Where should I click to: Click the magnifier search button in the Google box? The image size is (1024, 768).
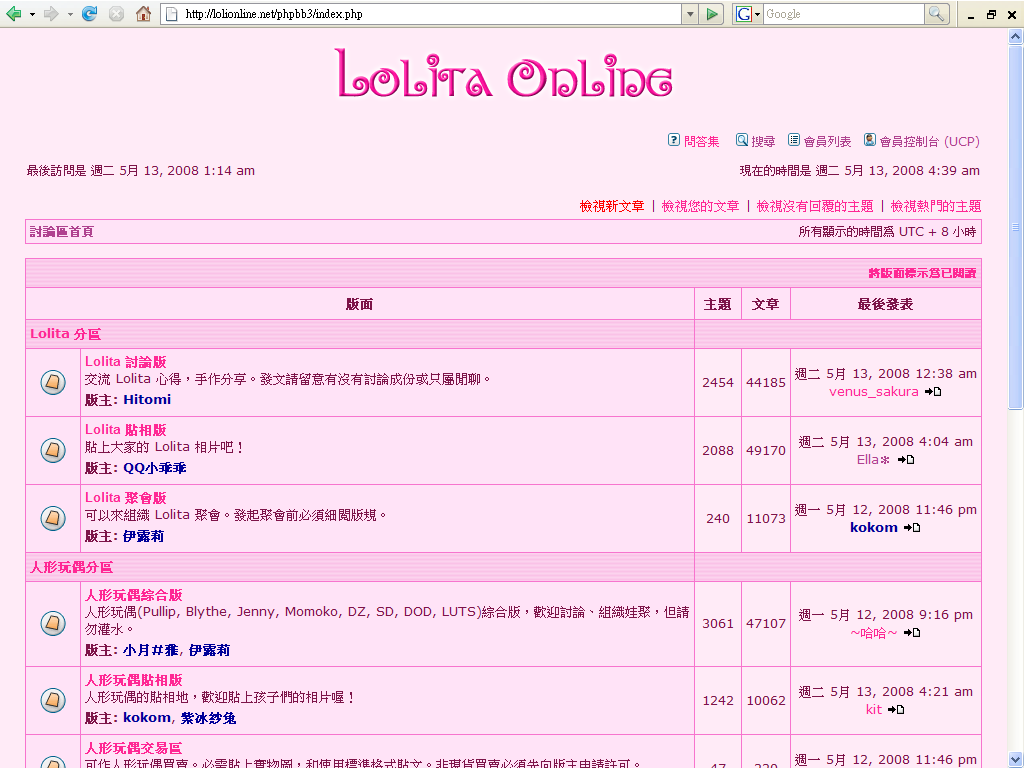coord(936,14)
